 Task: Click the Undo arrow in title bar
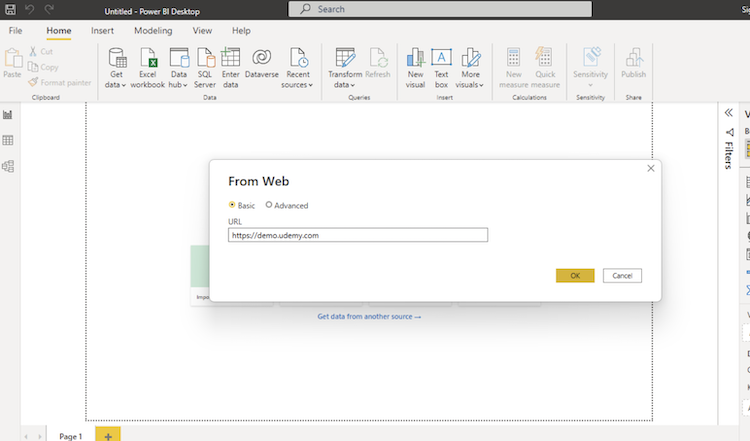click(x=30, y=9)
